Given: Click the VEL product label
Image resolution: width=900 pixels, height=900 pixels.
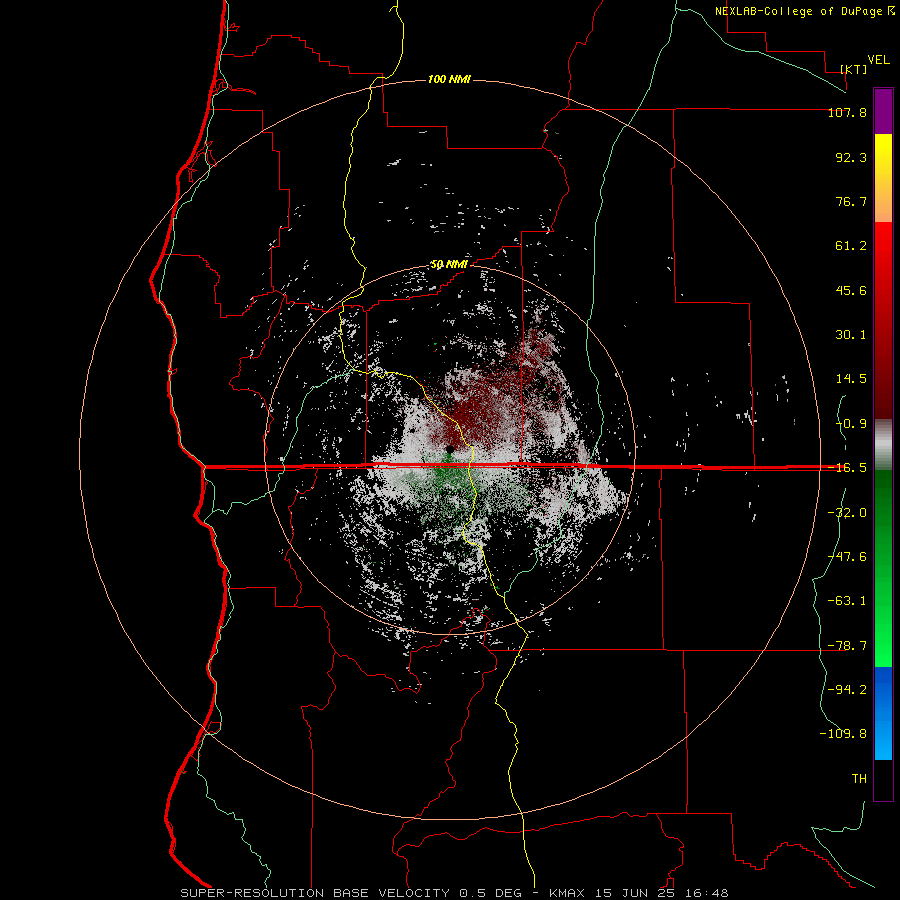Looking at the screenshot, I should (878, 60).
